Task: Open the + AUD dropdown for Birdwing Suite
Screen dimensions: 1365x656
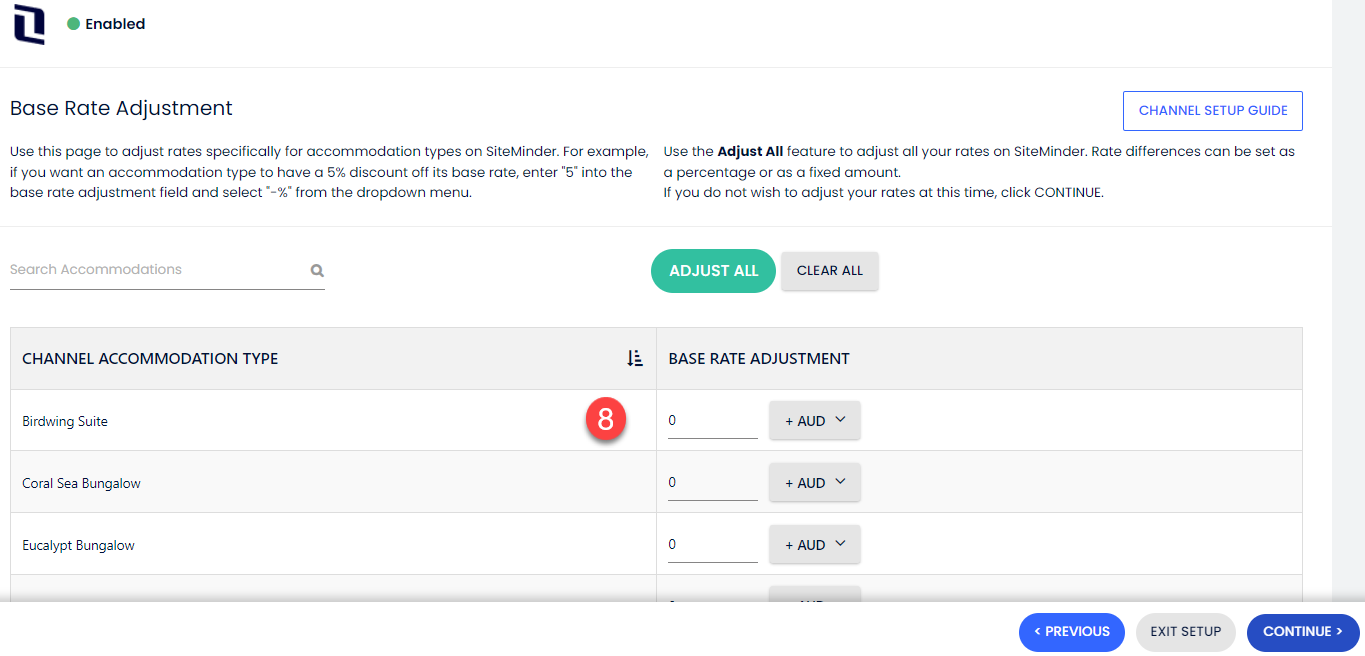Action: (814, 419)
